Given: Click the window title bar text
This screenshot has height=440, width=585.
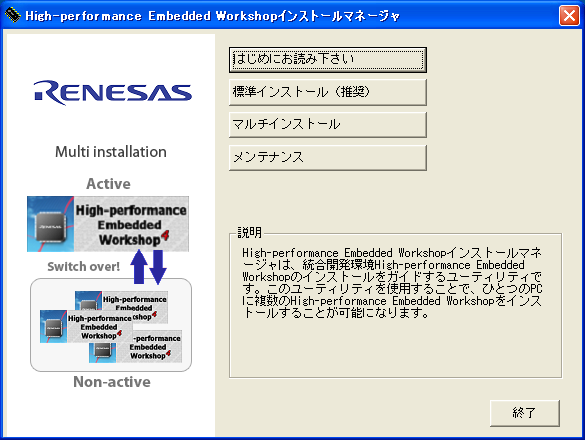Looking at the screenshot, I should tap(212, 16).
